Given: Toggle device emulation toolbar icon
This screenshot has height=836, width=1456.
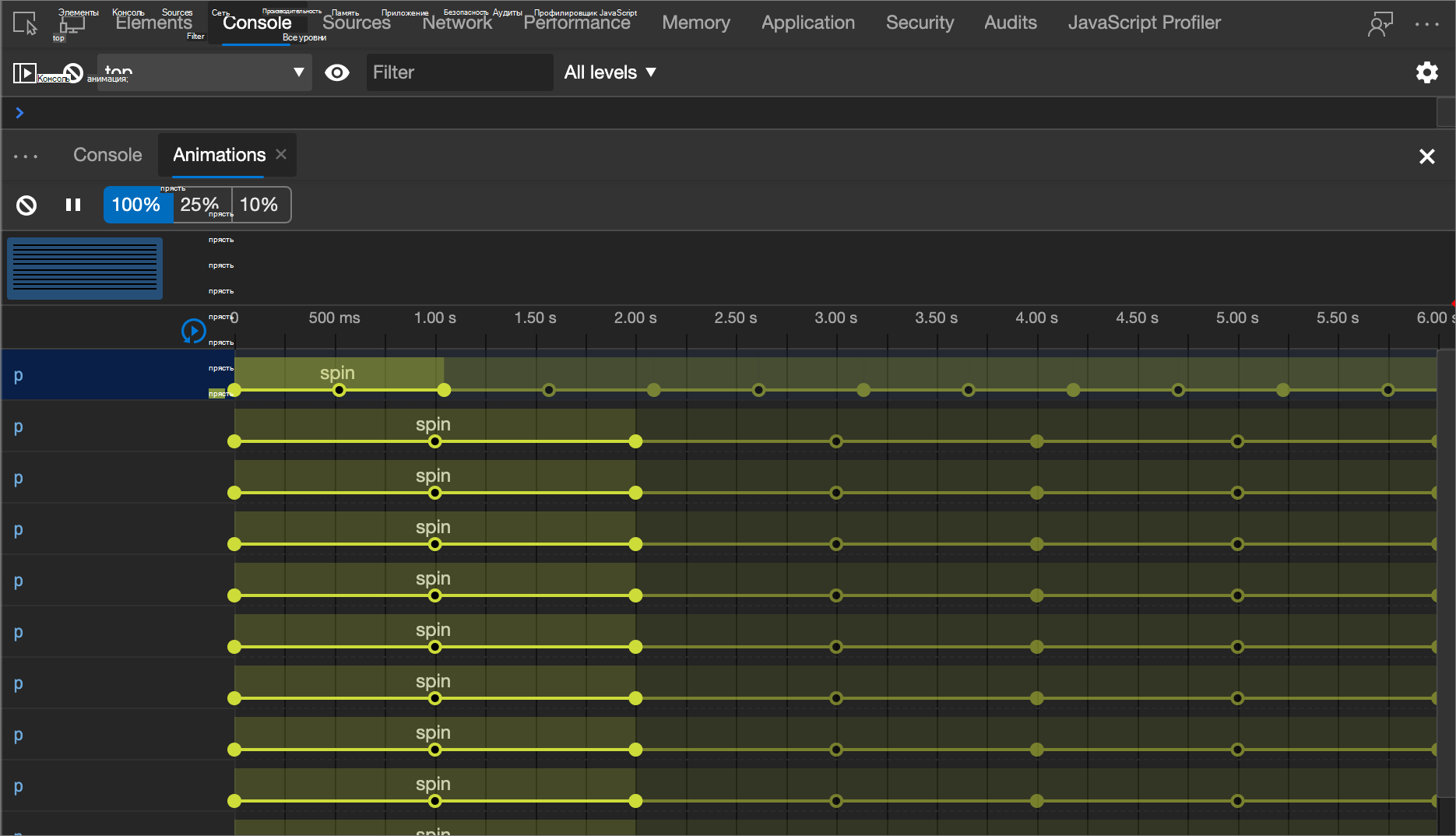Looking at the screenshot, I should tap(72, 23).
